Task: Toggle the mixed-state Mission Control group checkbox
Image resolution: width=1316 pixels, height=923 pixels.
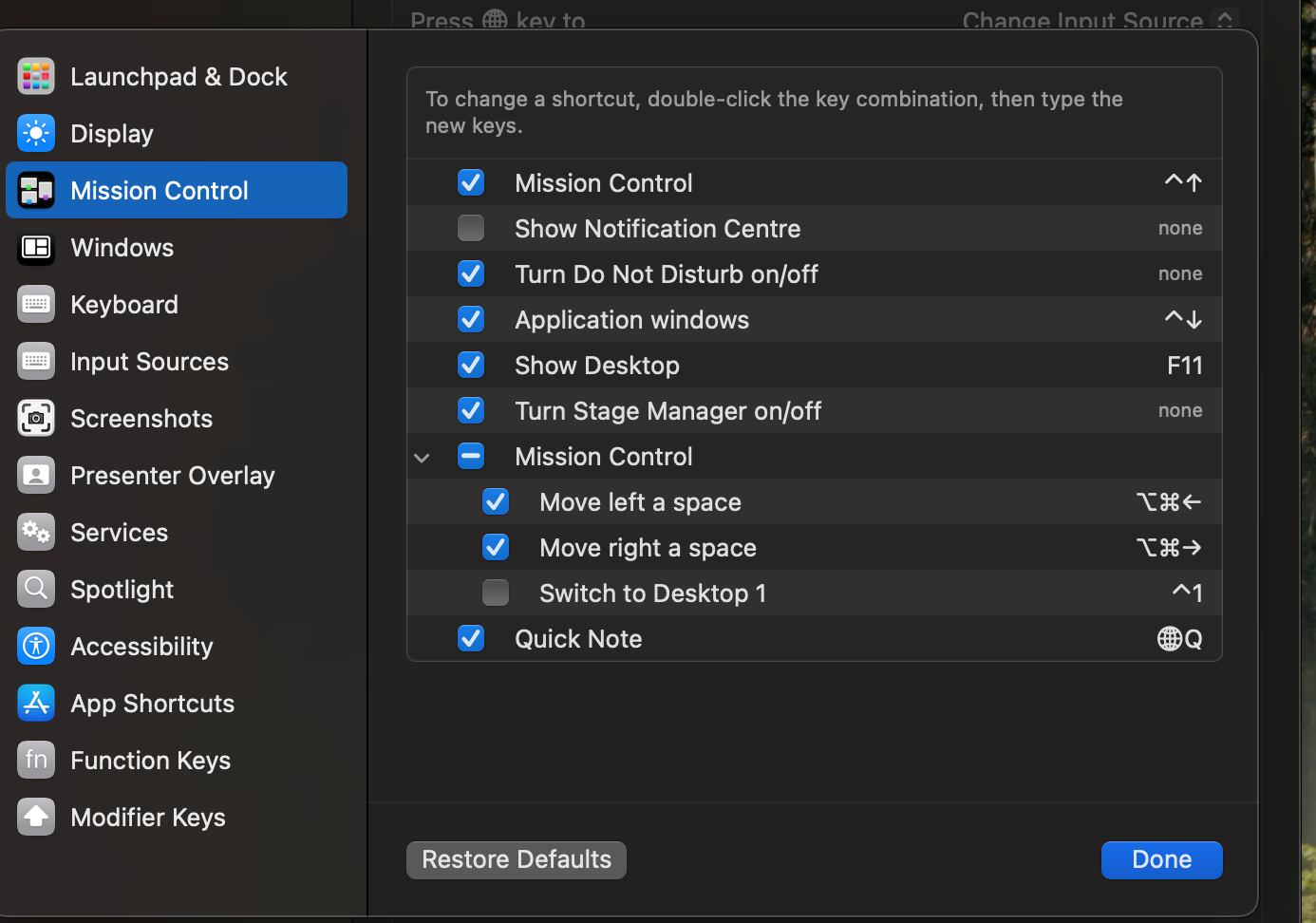Action: (471, 457)
